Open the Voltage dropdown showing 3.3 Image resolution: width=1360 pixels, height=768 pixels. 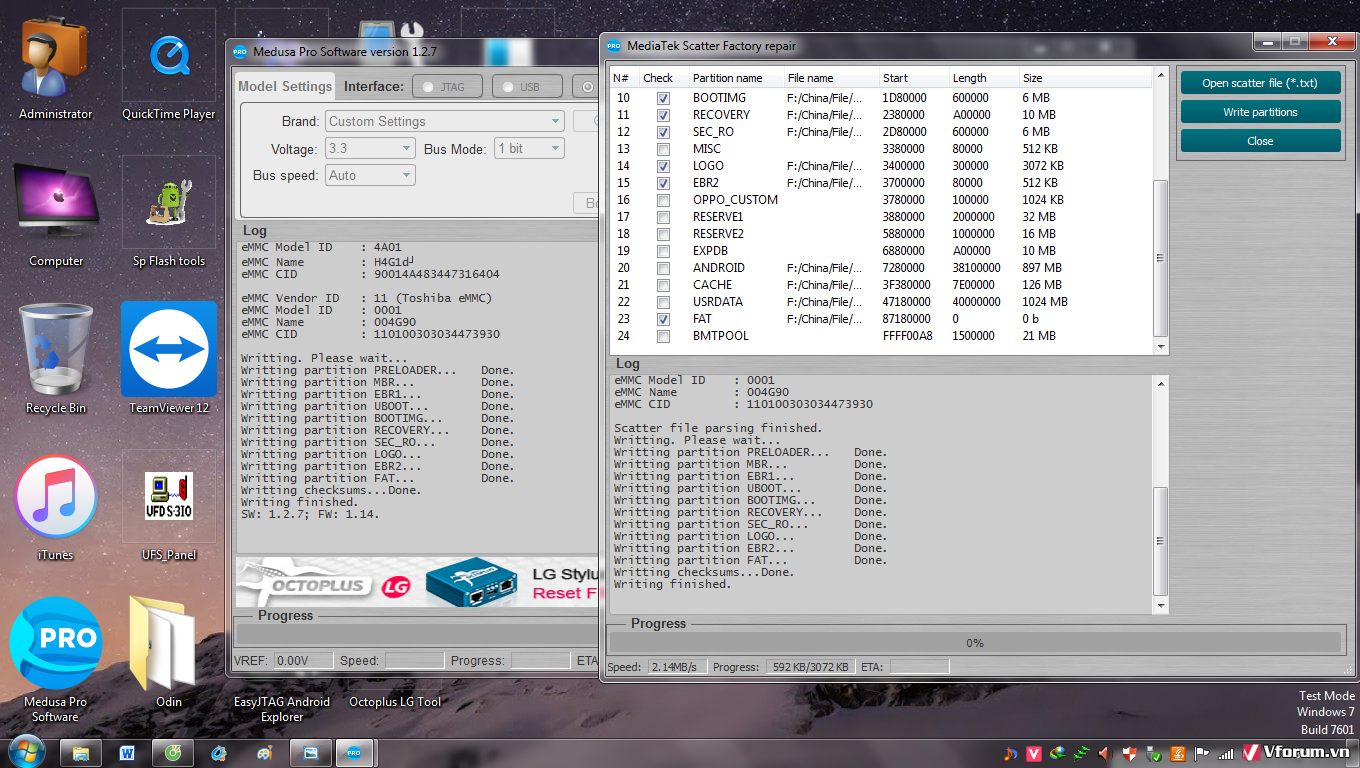(x=370, y=148)
